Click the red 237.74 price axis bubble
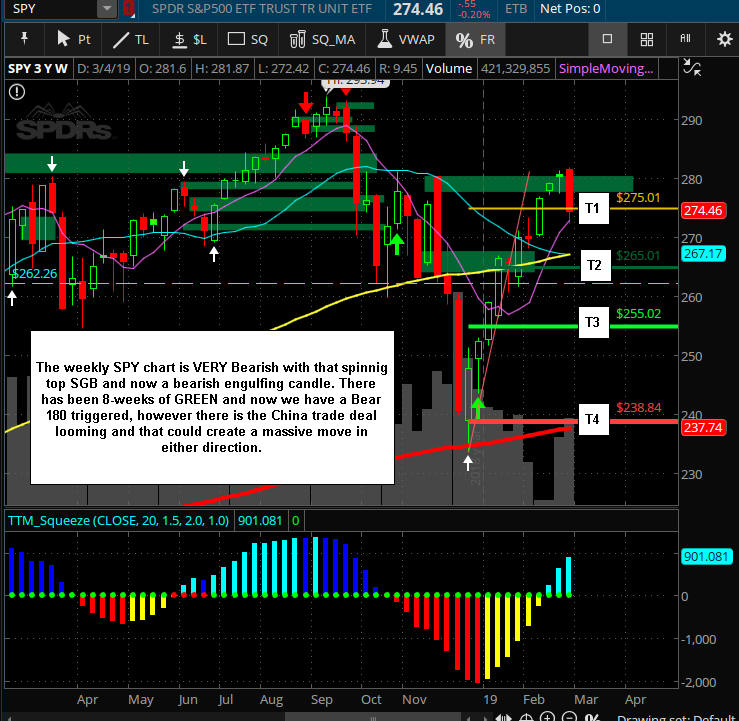Screen dimensions: 739x721 [703, 428]
